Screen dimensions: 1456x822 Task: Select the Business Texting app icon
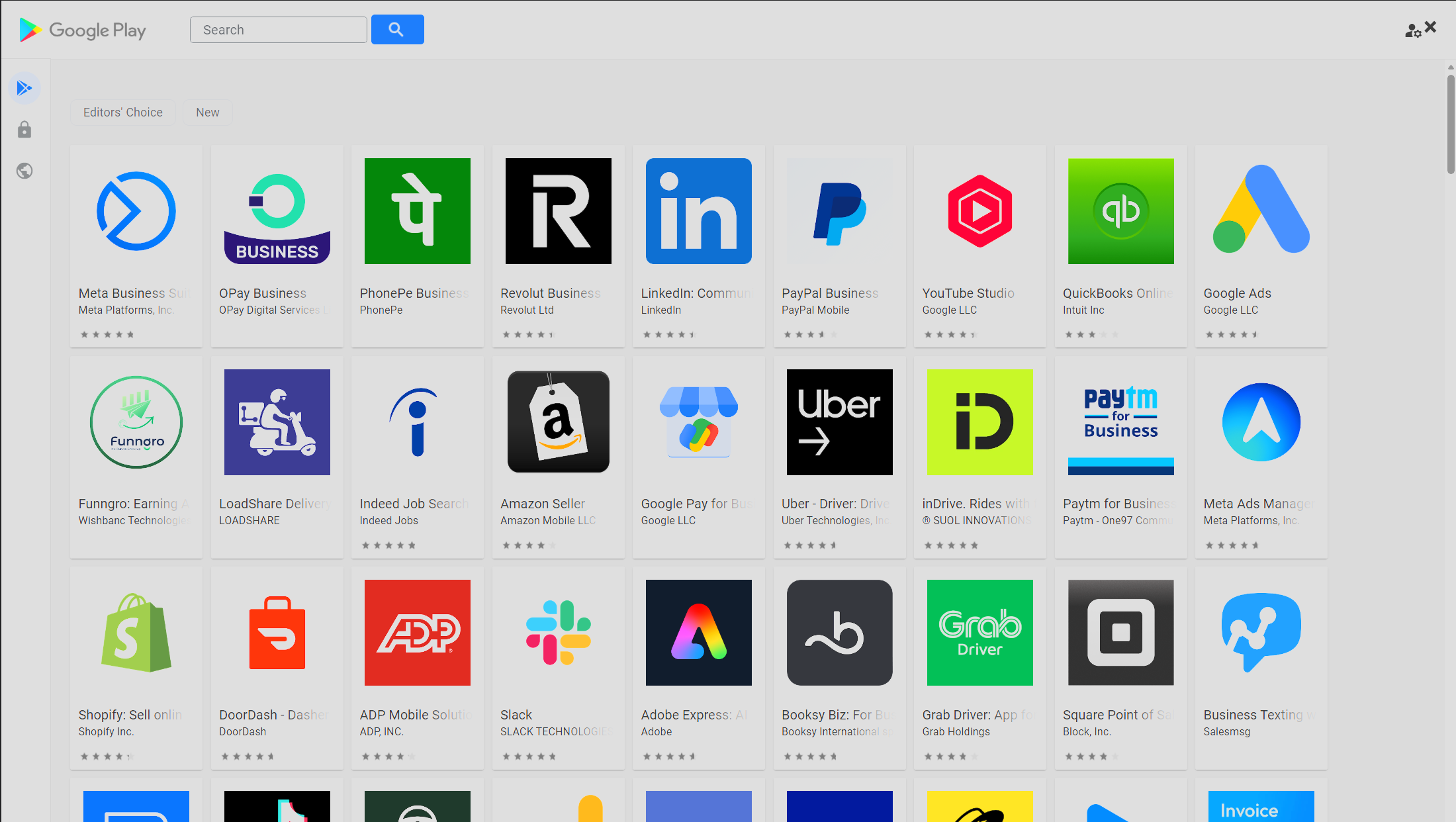click(x=1261, y=633)
